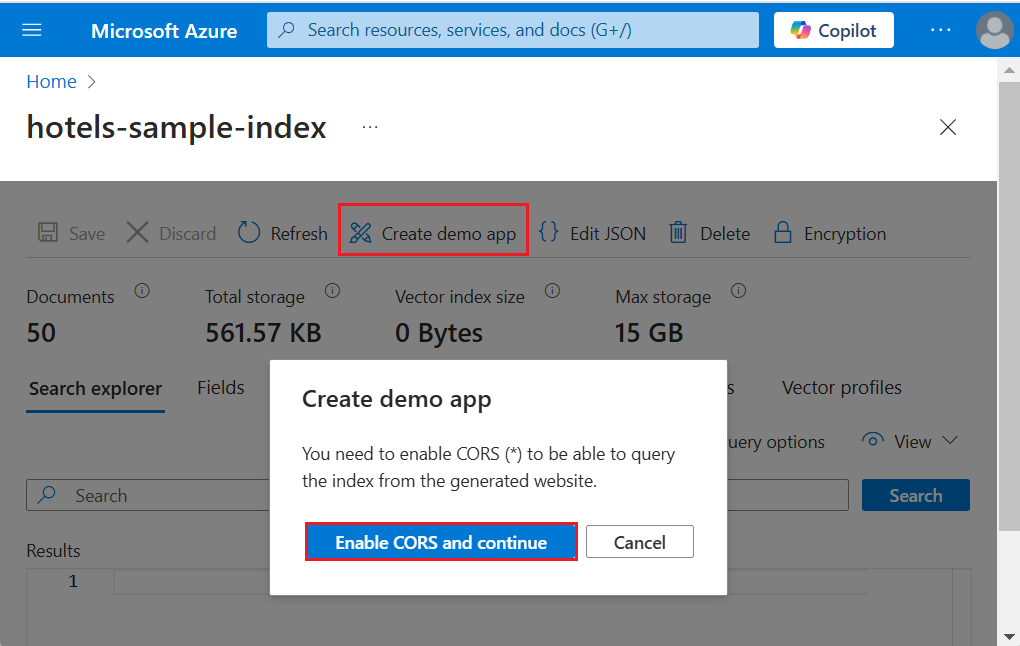Focus the Azure global search box
This screenshot has width=1020, height=646.
513,30
